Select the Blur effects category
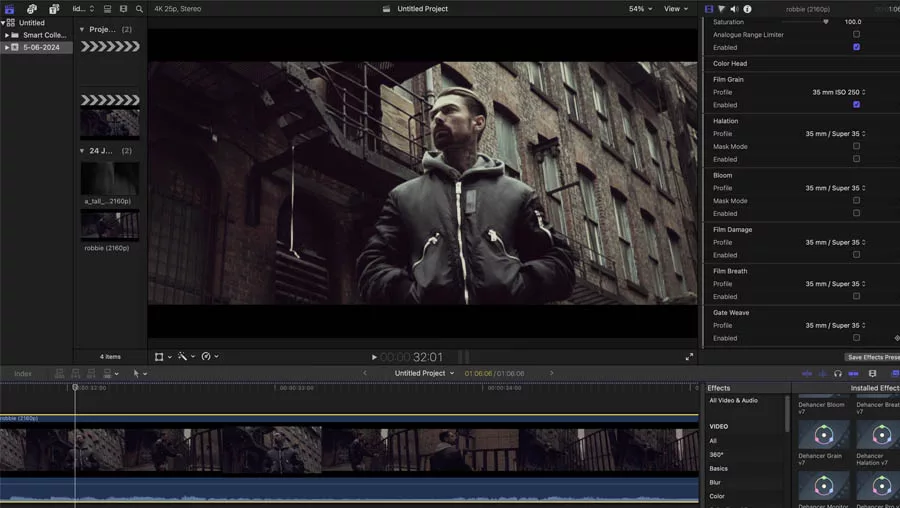The height and width of the screenshot is (508, 900). click(715, 482)
